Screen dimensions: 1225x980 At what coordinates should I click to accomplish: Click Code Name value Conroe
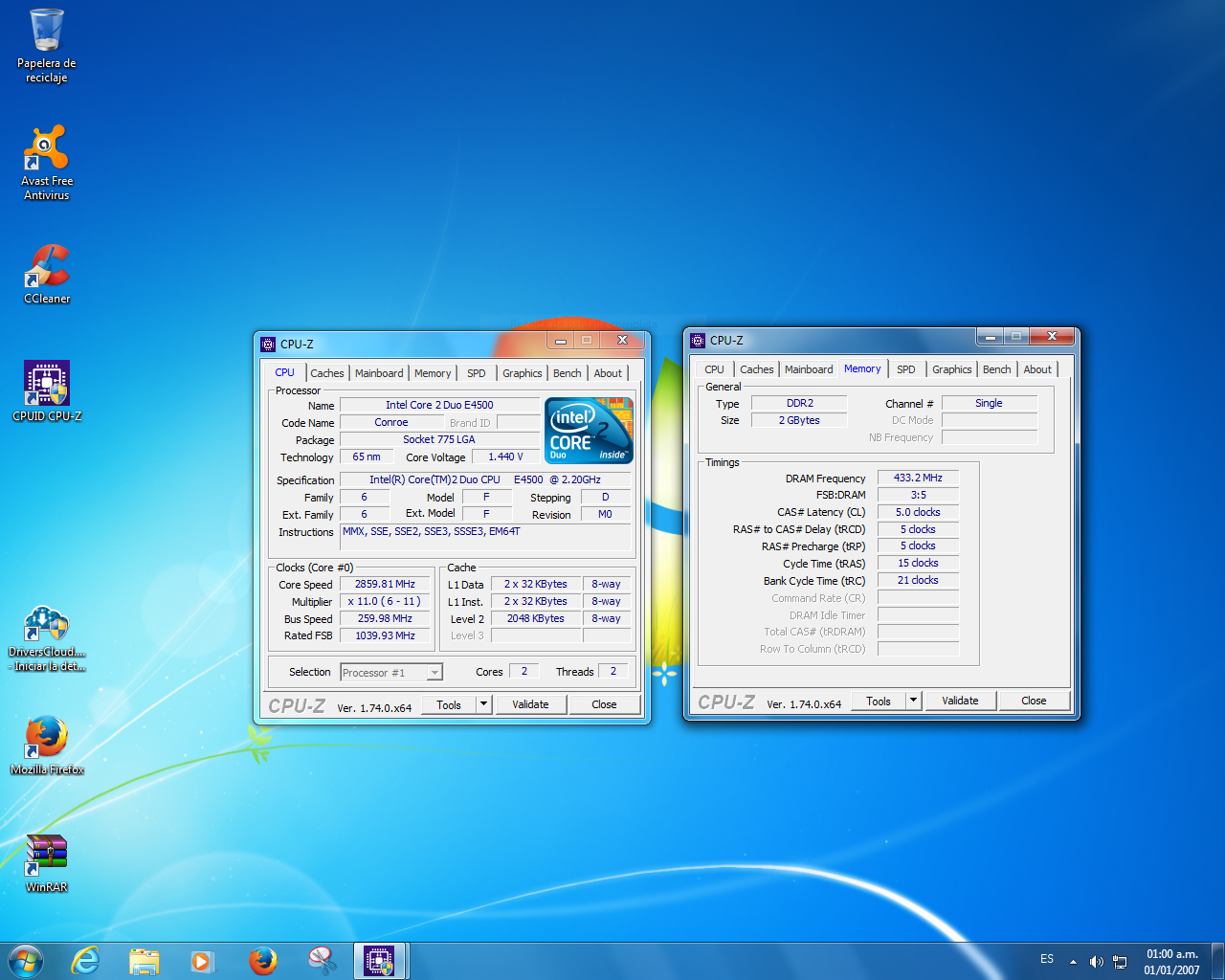click(391, 422)
